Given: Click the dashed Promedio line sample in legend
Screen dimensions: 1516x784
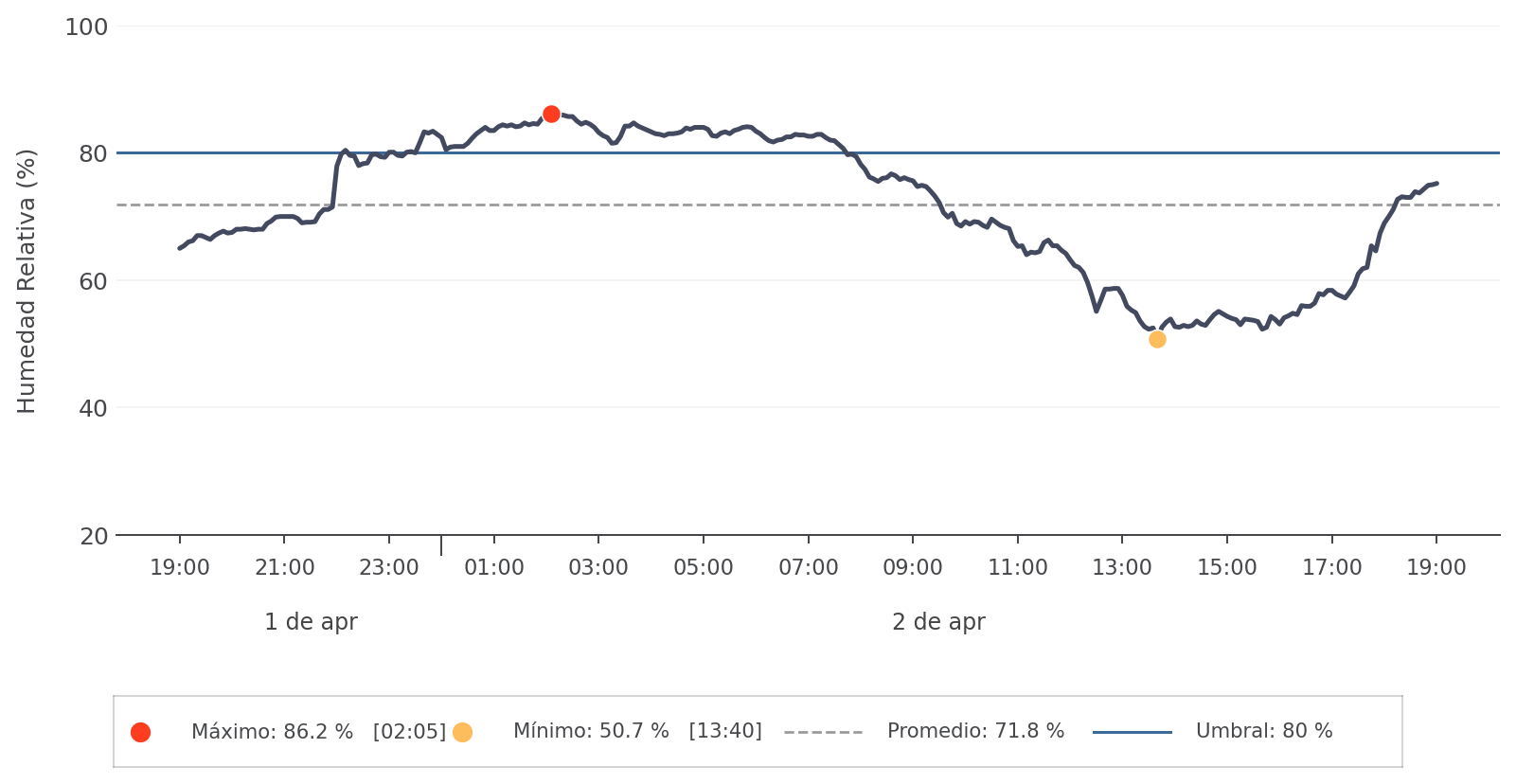Looking at the screenshot, I should [823, 732].
